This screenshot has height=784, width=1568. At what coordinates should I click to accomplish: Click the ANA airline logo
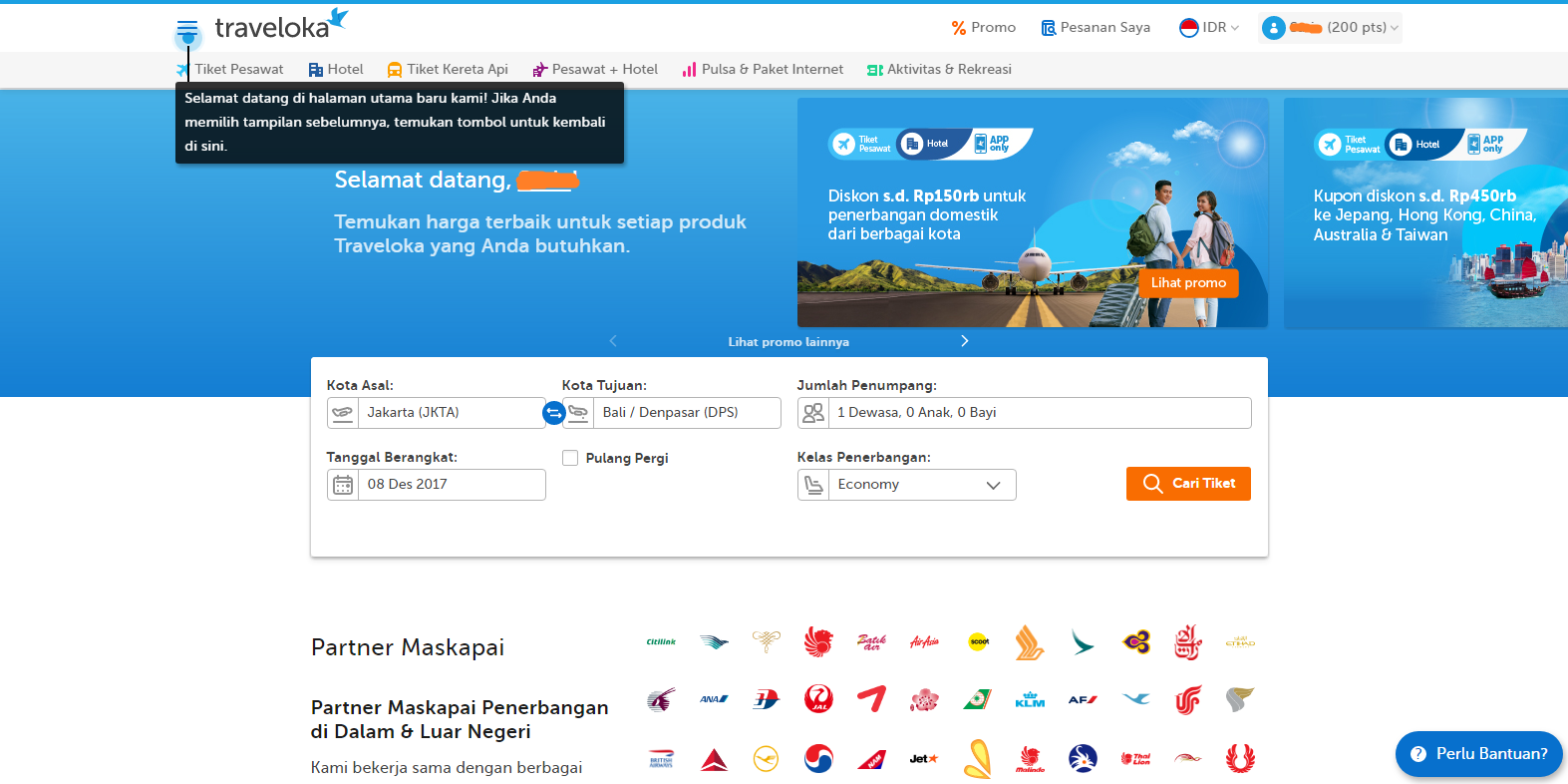[714, 699]
